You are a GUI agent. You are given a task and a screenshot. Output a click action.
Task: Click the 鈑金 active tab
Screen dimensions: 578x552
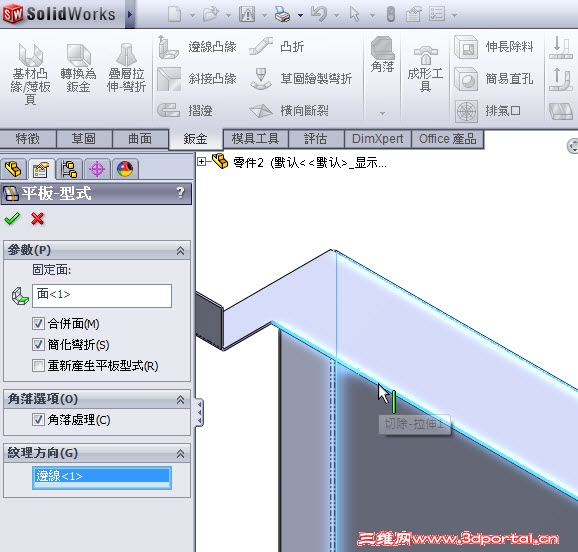point(195,139)
